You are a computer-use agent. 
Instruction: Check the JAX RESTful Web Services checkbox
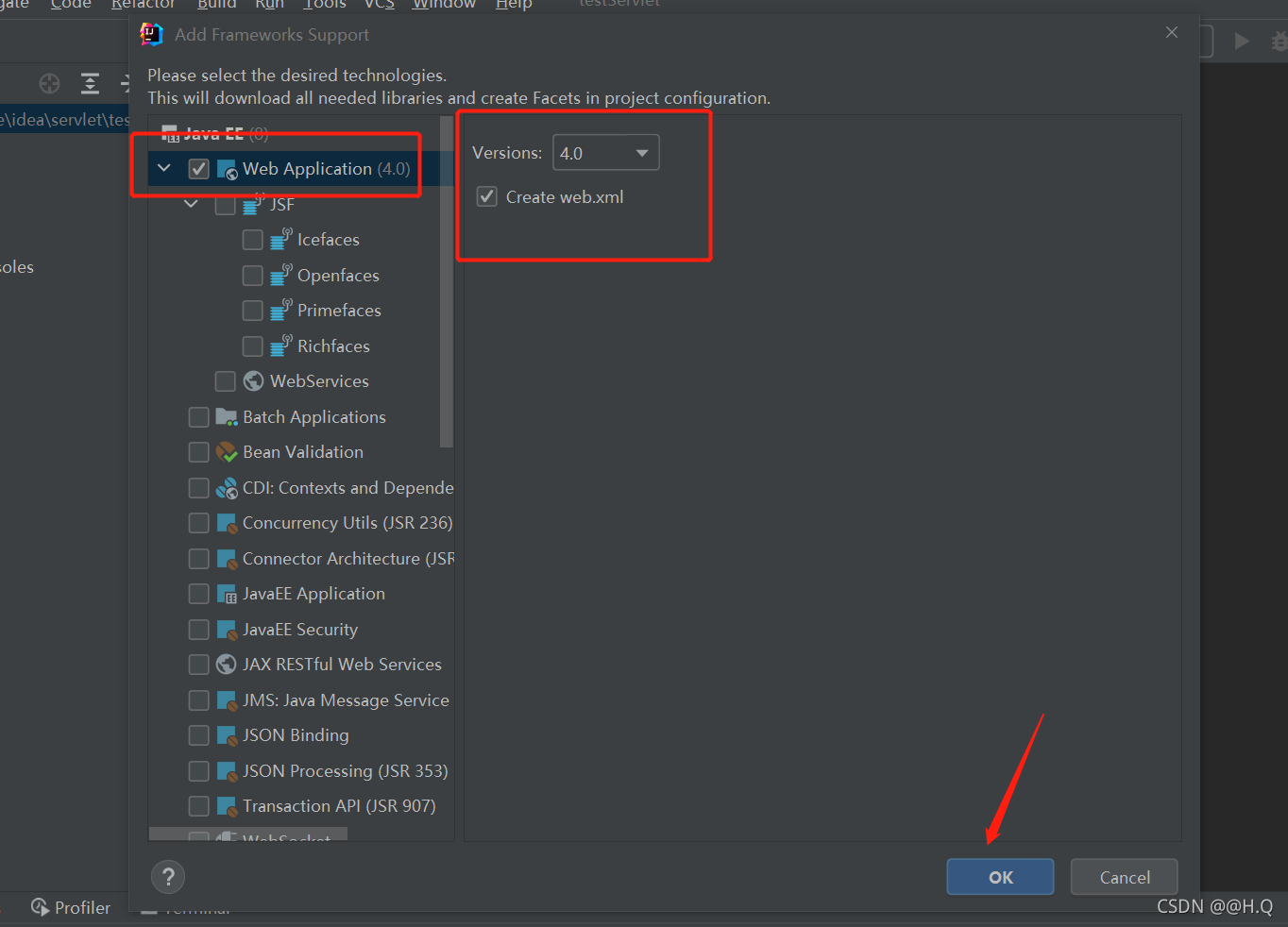point(199,665)
